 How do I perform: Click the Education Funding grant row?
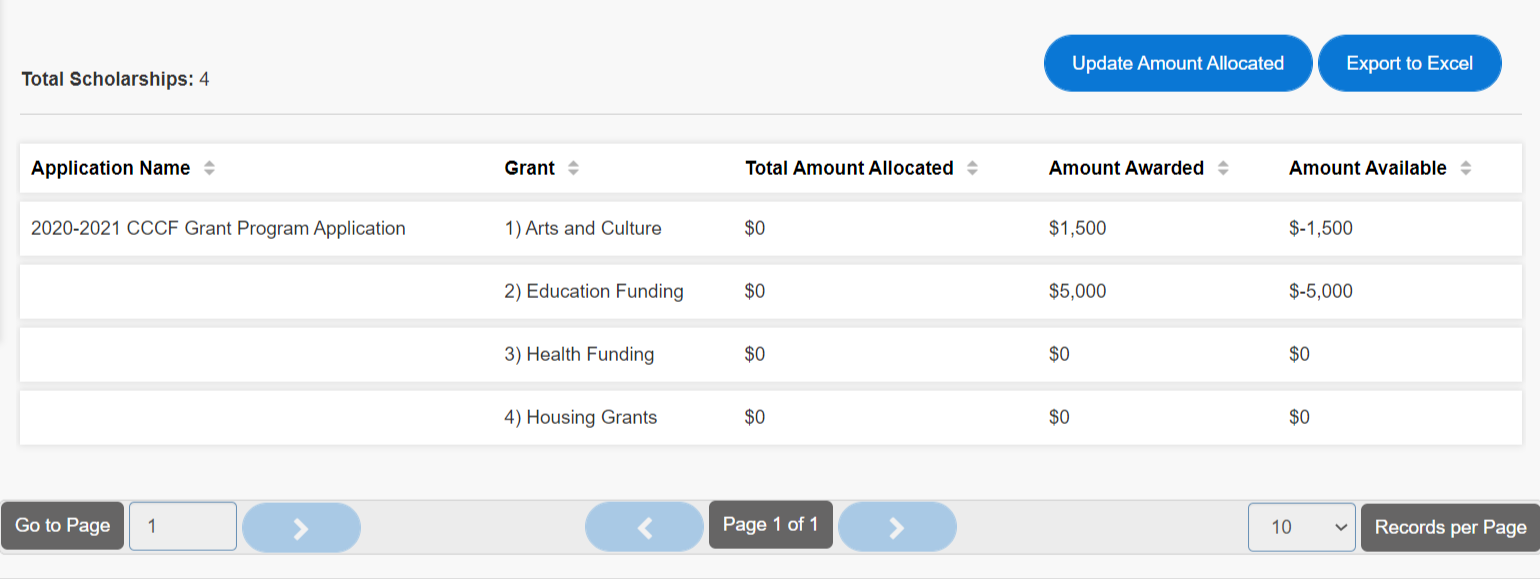(x=594, y=292)
